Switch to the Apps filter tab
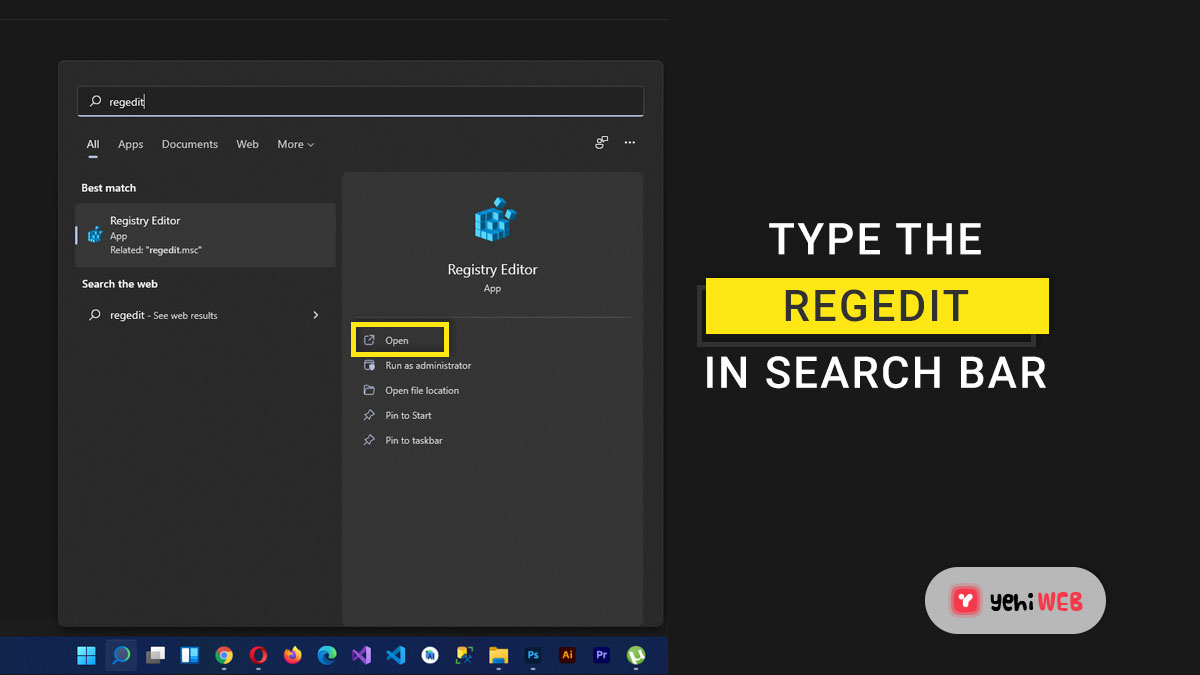This screenshot has height=675, width=1200. (x=131, y=144)
